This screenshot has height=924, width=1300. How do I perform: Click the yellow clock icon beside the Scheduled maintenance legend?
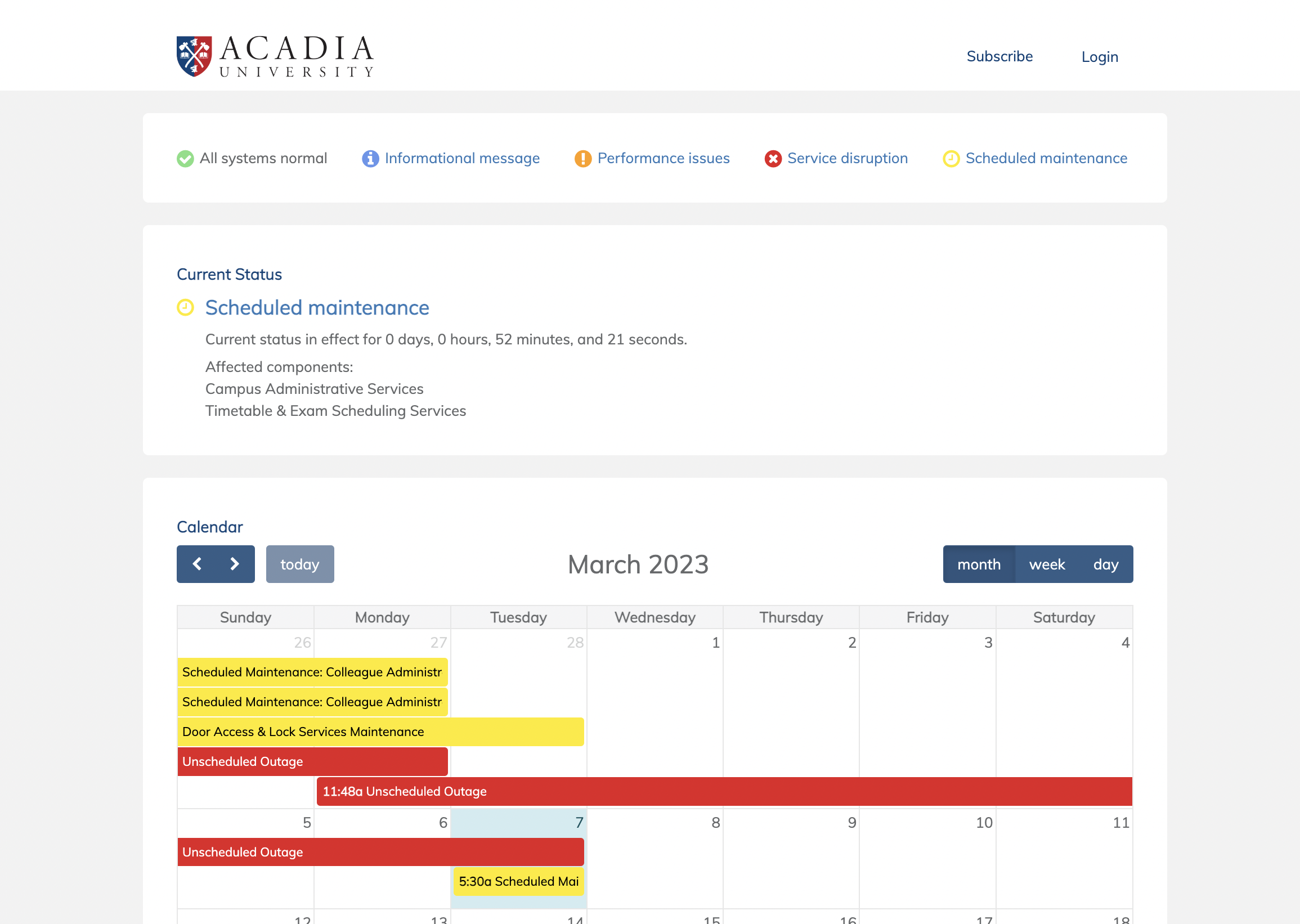click(951, 159)
